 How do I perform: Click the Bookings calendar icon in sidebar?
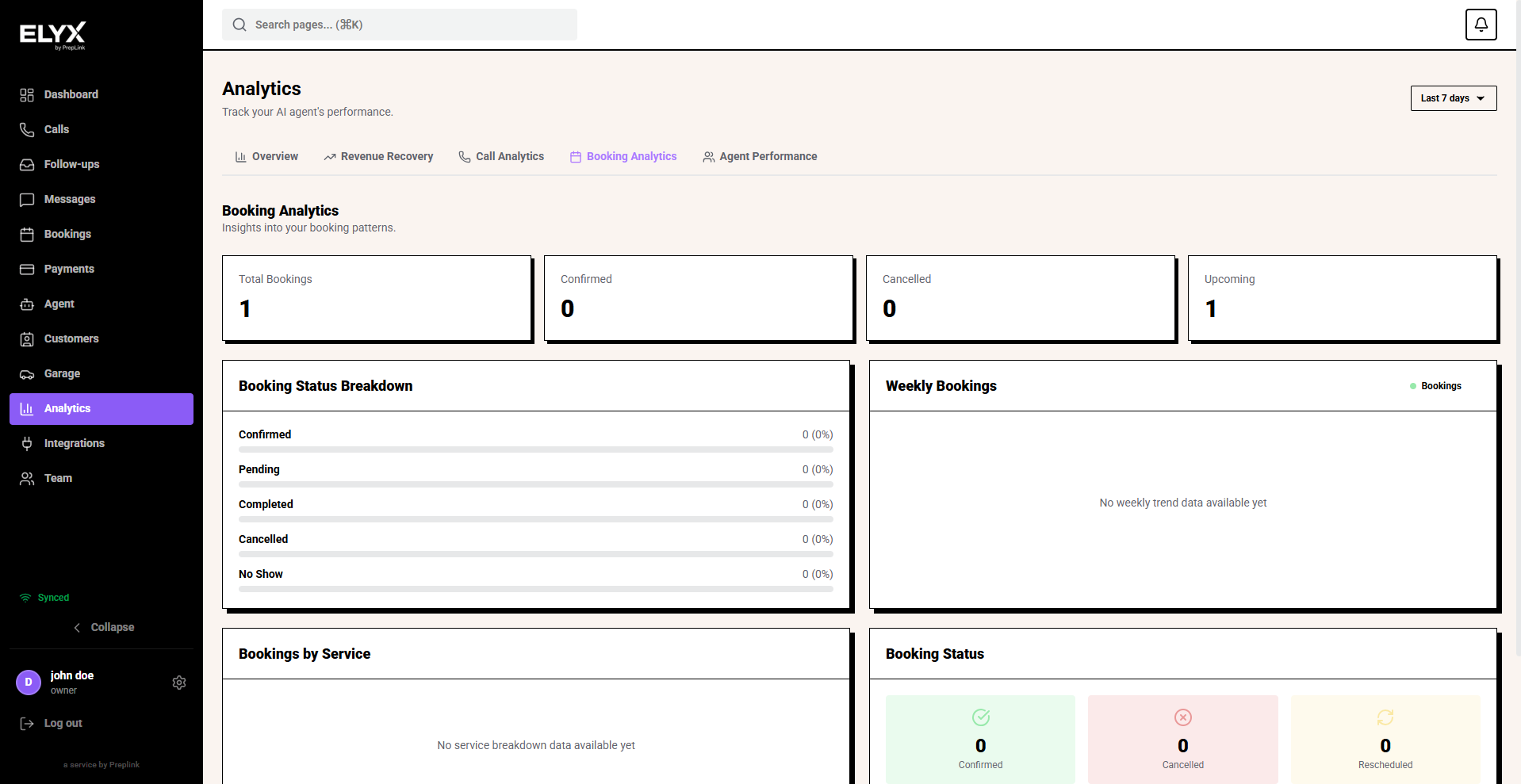(27, 235)
